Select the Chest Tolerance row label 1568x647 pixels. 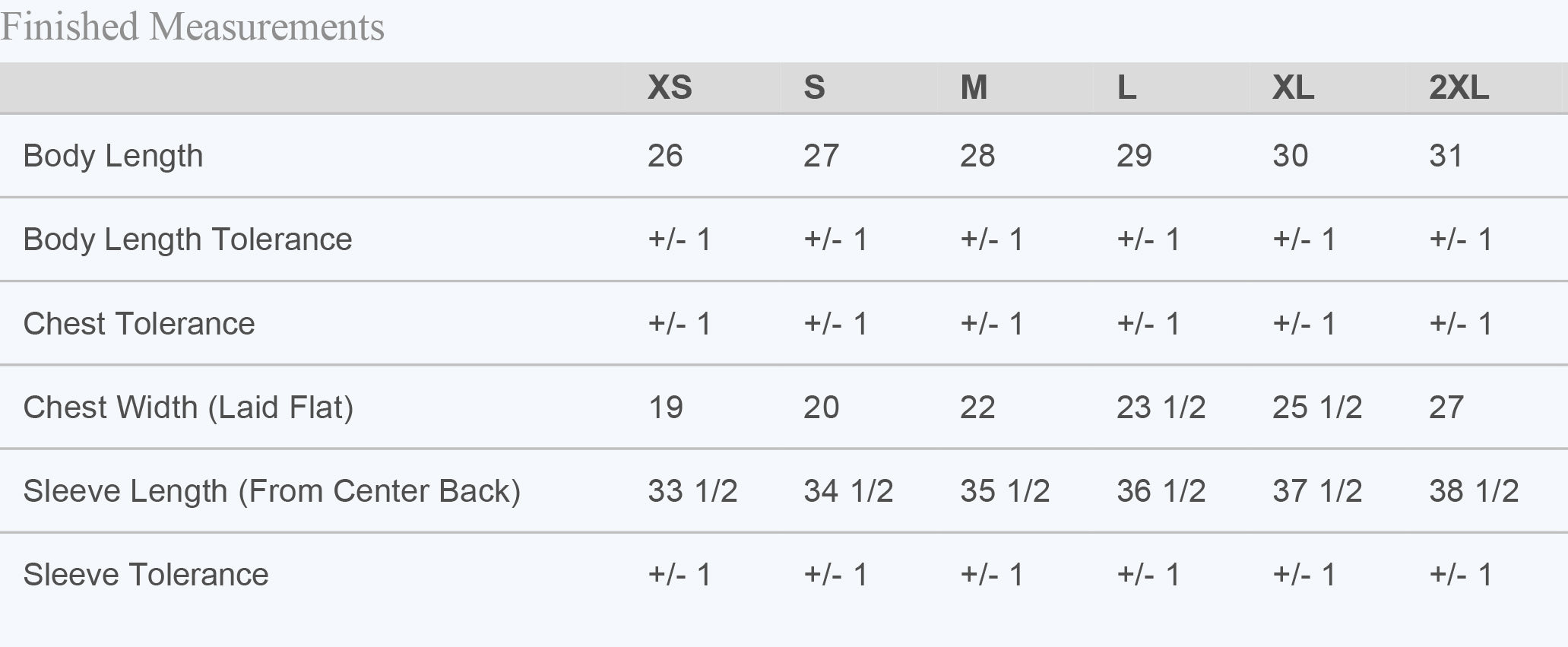click(x=139, y=324)
